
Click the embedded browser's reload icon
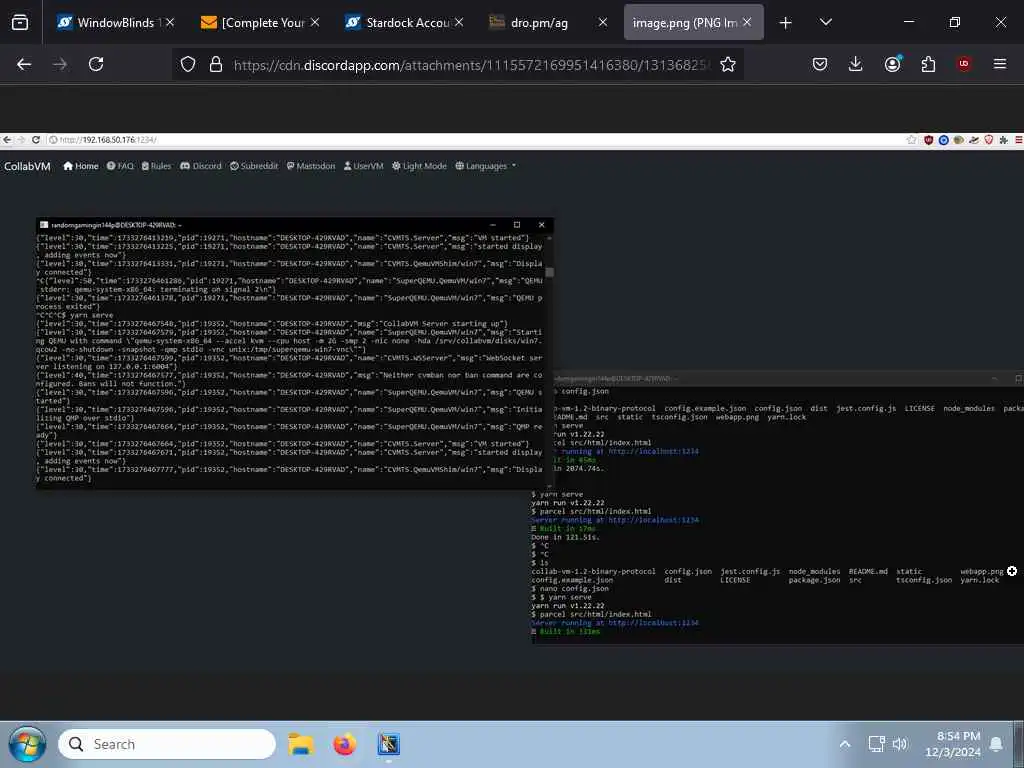pyautogui.click(x=36, y=140)
